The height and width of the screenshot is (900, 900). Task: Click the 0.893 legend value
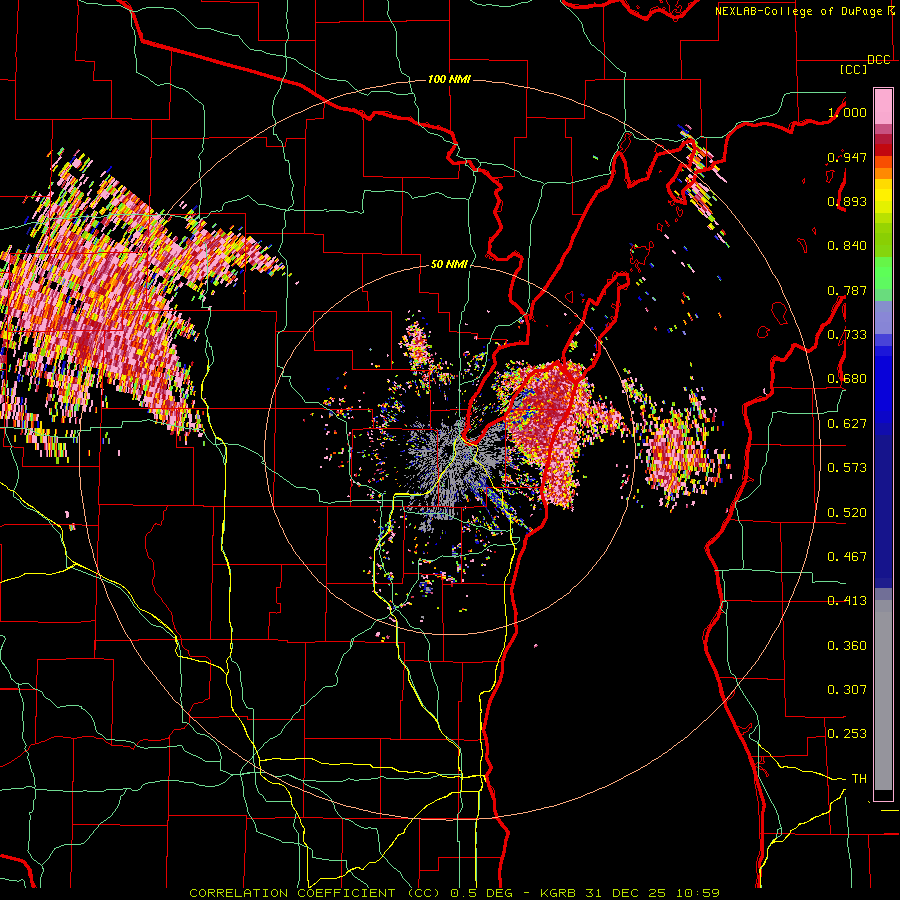point(847,201)
